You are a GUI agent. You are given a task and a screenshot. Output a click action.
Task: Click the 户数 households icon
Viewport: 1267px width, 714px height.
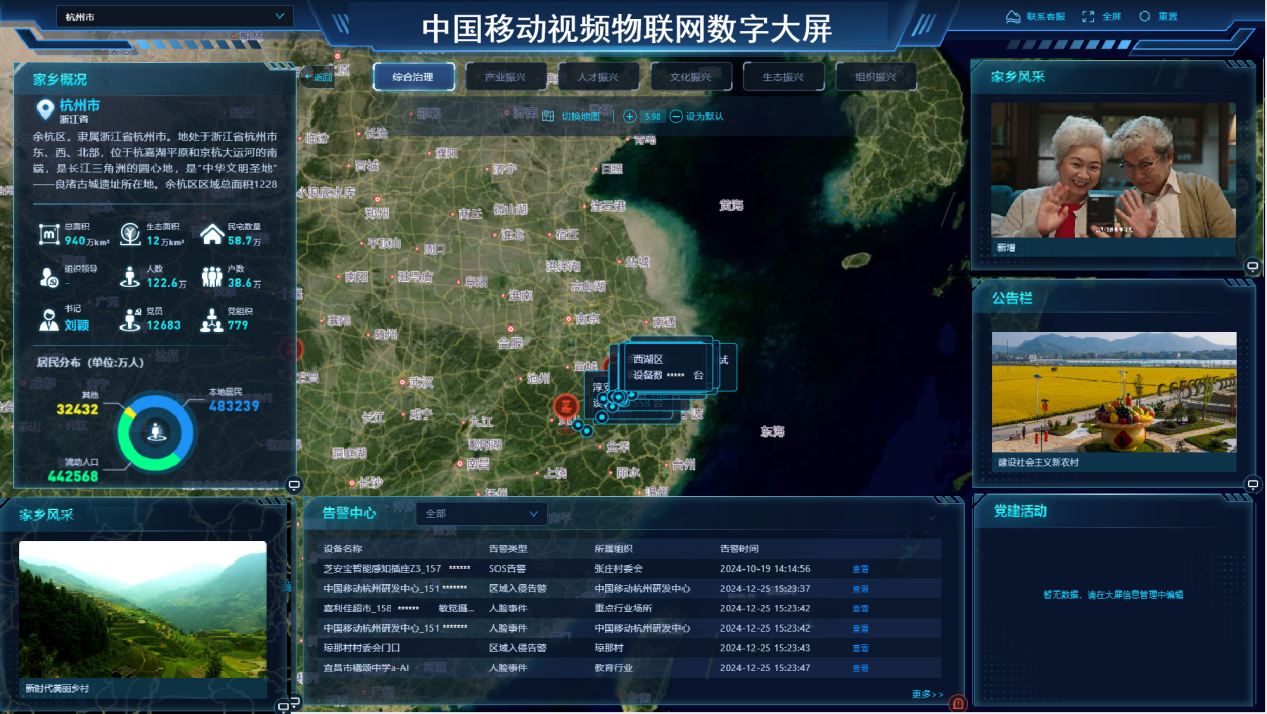point(211,277)
